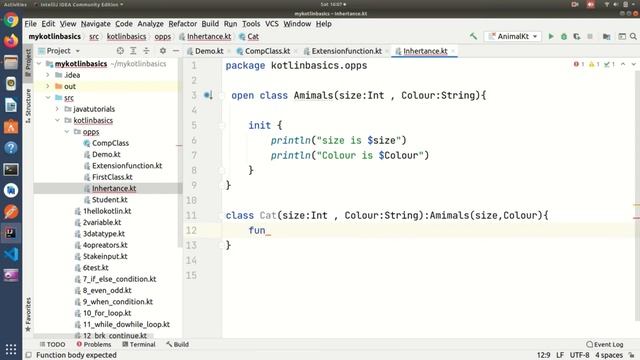640x360 pixels.
Task: Click the Build project hammer icon
Action: 473,36
